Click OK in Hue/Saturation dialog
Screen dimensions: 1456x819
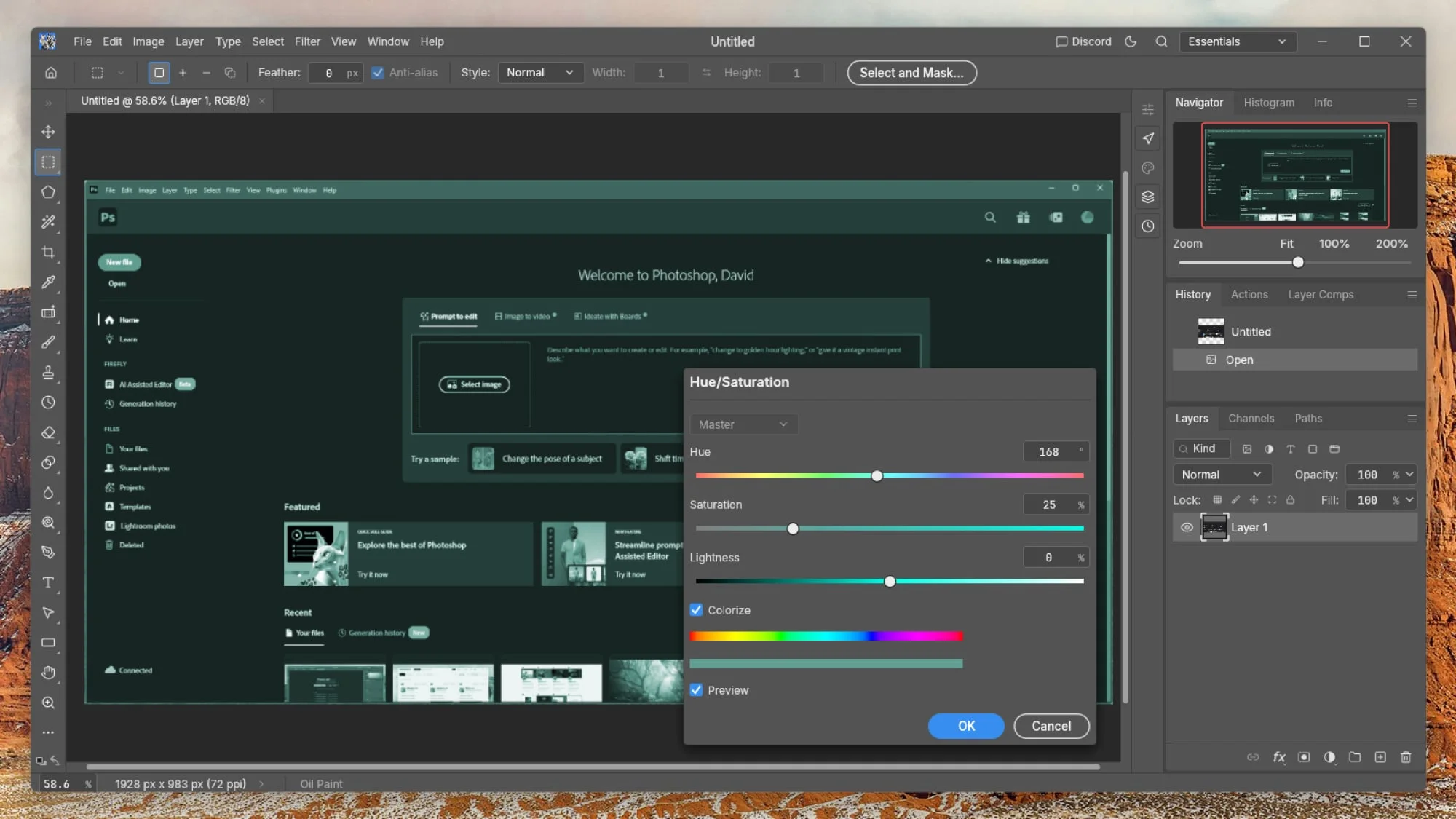pyautogui.click(x=966, y=726)
